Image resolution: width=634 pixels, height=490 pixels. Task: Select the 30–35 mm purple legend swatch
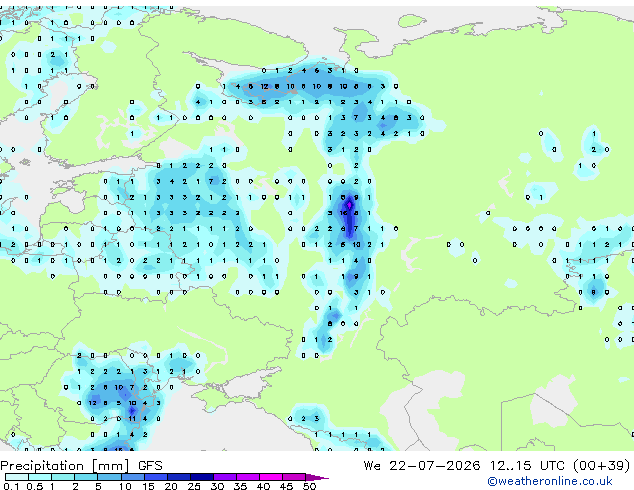point(224,477)
